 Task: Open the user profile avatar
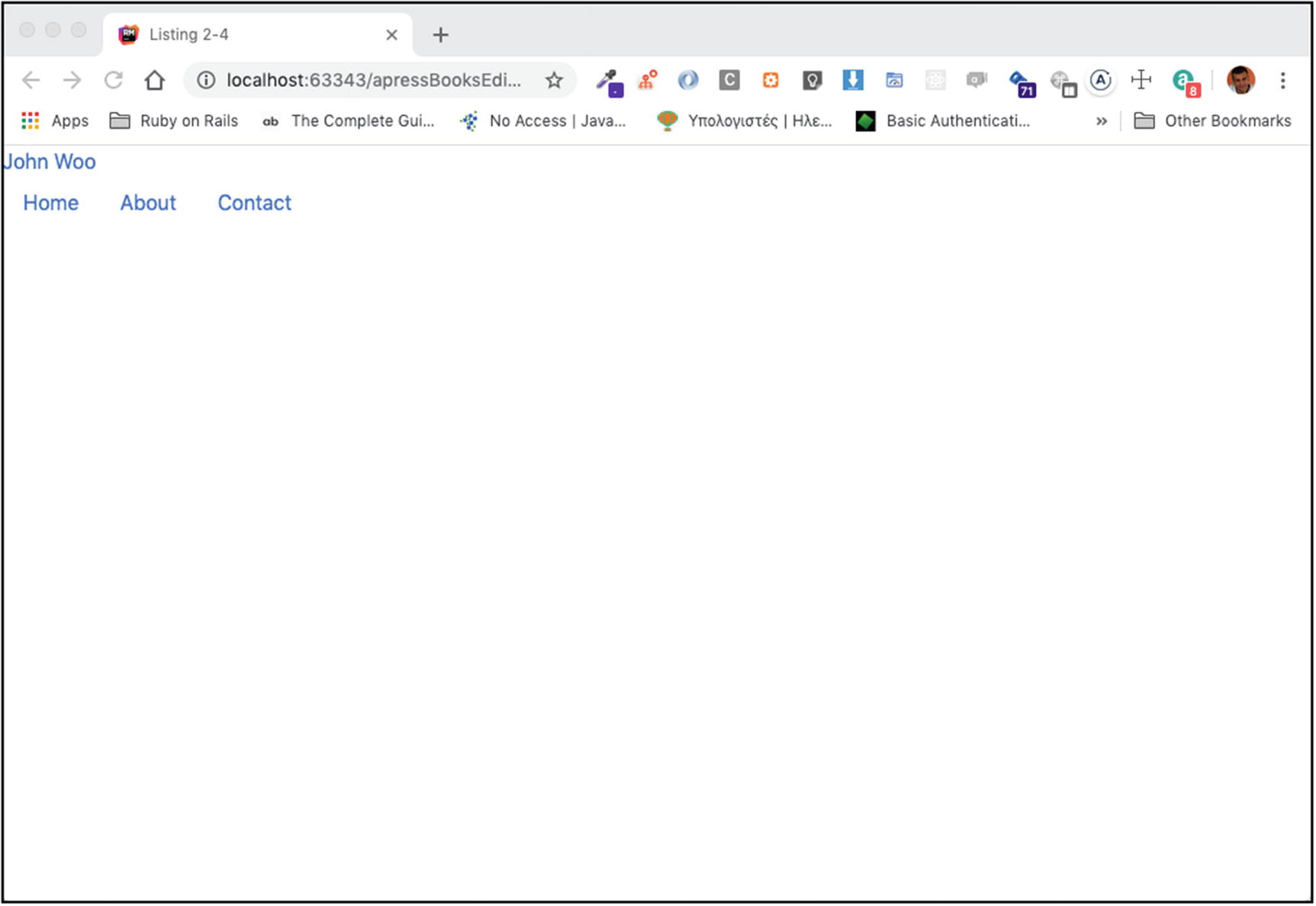point(1240,80)
